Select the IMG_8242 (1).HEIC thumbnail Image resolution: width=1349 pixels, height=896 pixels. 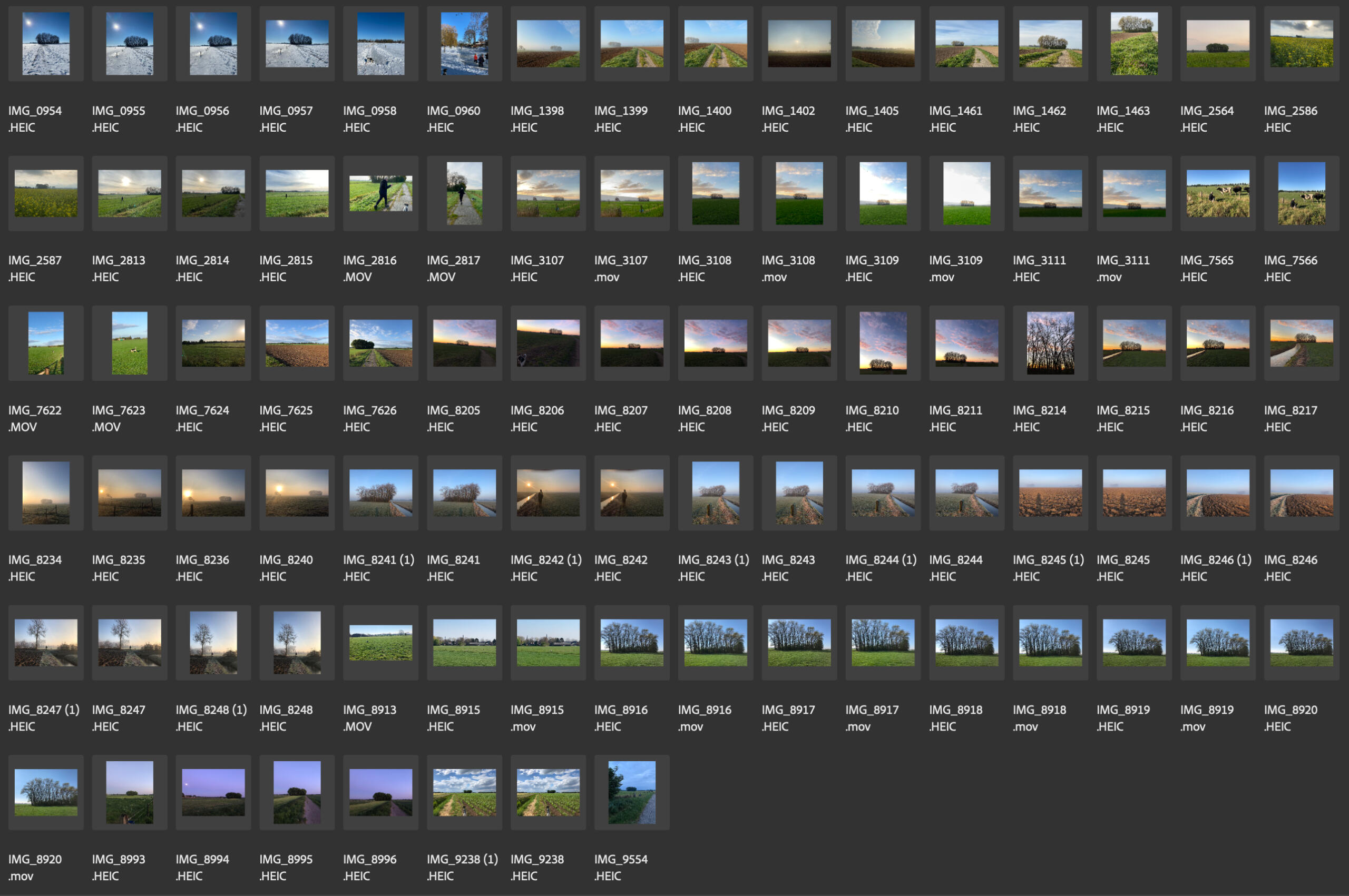[x=548, y=493]
